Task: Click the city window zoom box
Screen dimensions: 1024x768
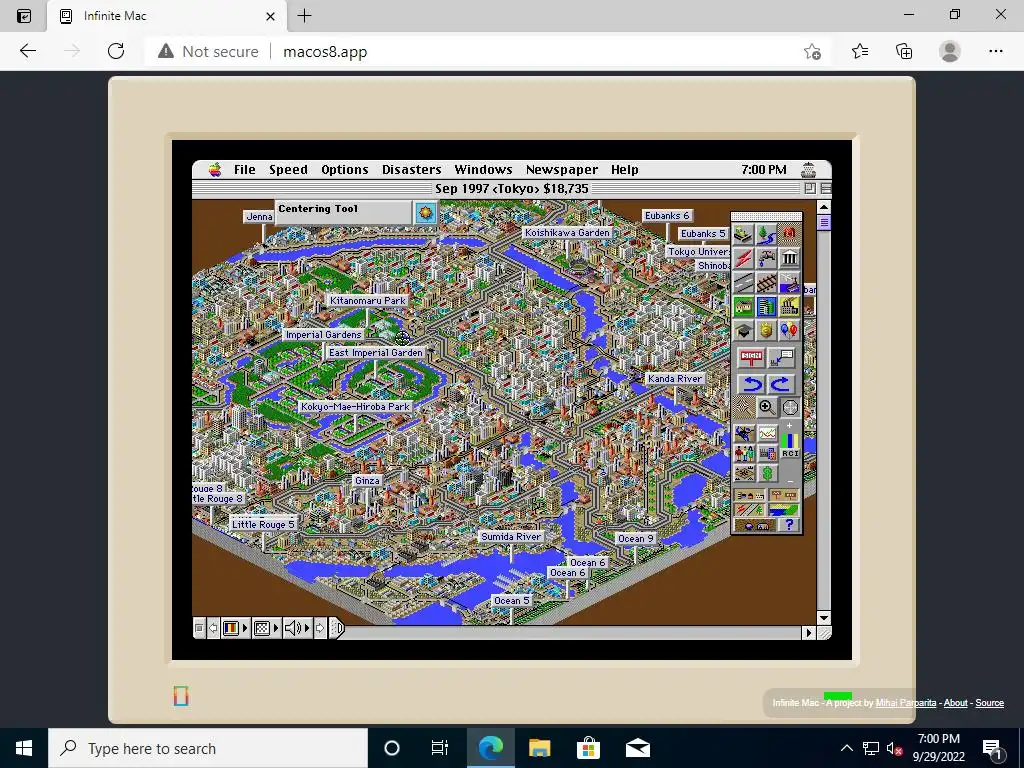Action: [x=810, y=188]
